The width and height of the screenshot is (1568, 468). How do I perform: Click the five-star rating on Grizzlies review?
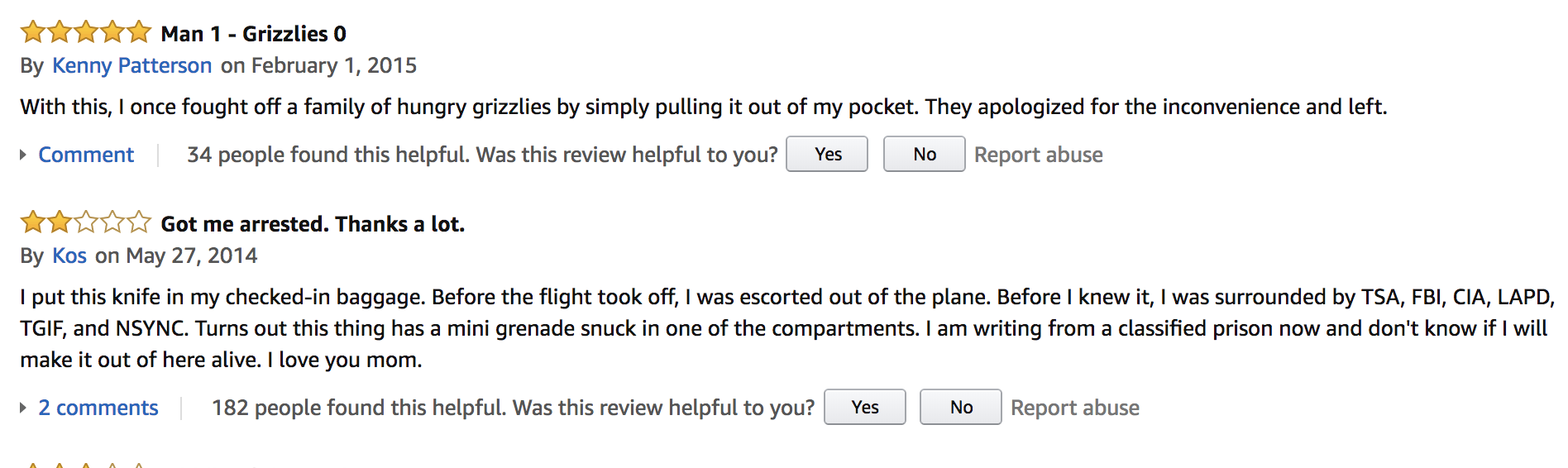click(x=86, y=32)
